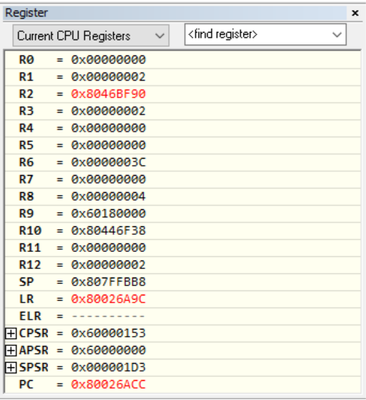Viewport: 366px width, 400px height.
Task: Select the ELR dashed value
Action: point(108,316)
